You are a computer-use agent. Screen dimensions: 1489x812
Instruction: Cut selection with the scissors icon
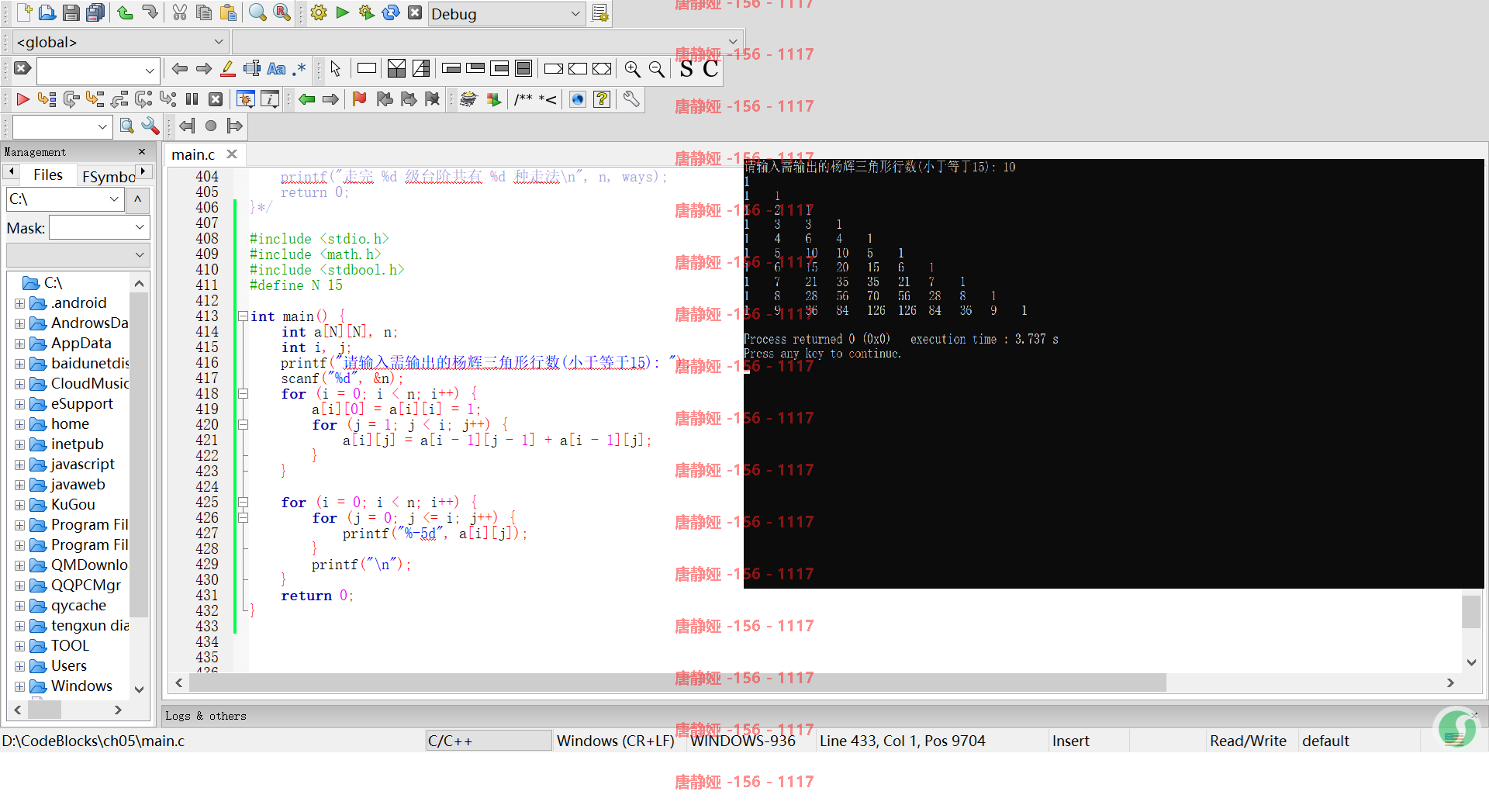[x=179, y=12]
